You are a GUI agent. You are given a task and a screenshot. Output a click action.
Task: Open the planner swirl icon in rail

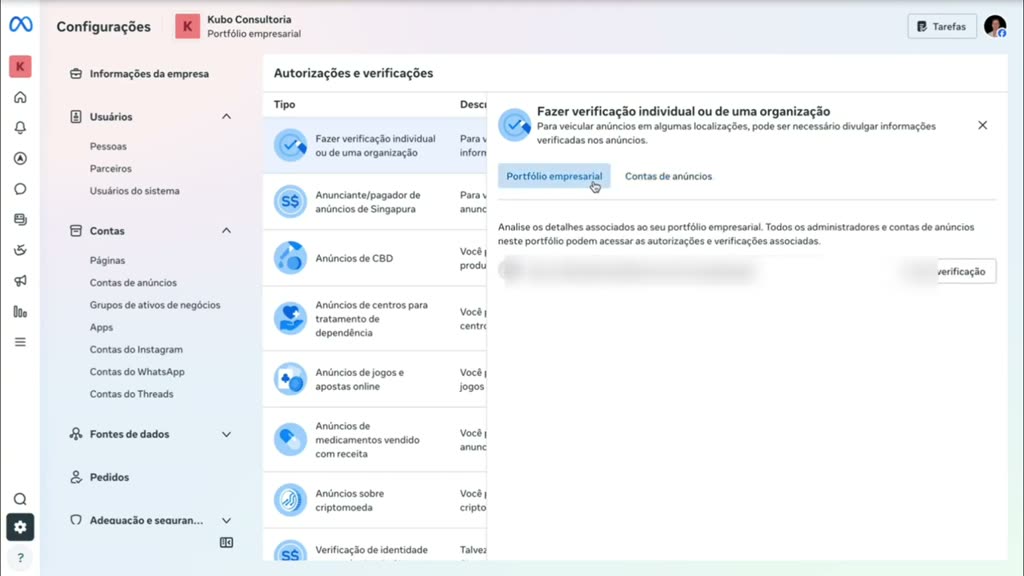click(x=20, y=250)
